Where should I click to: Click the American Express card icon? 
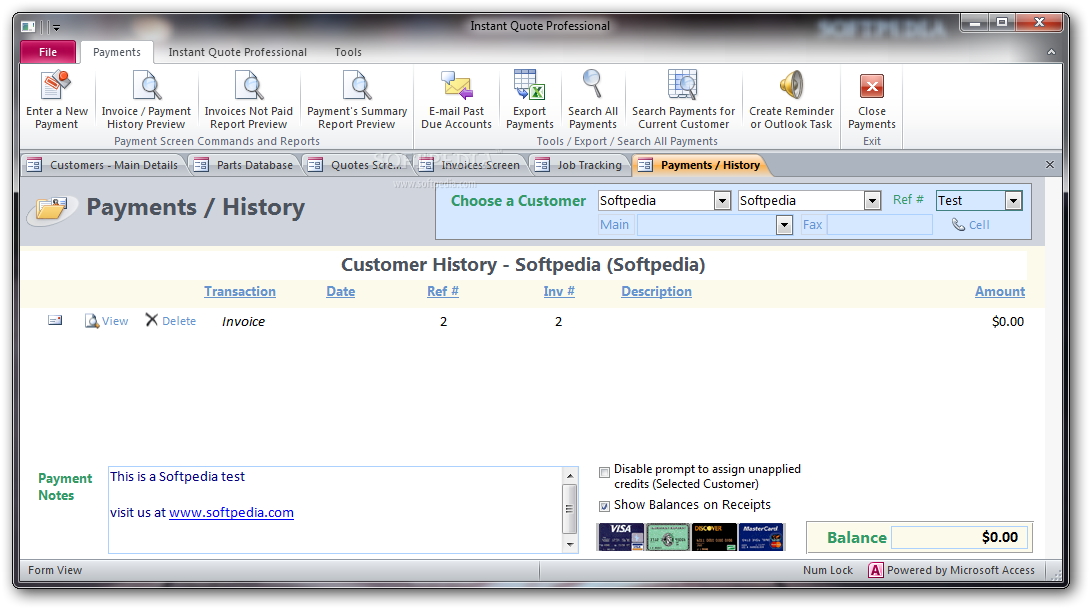[x=667, y=537]
